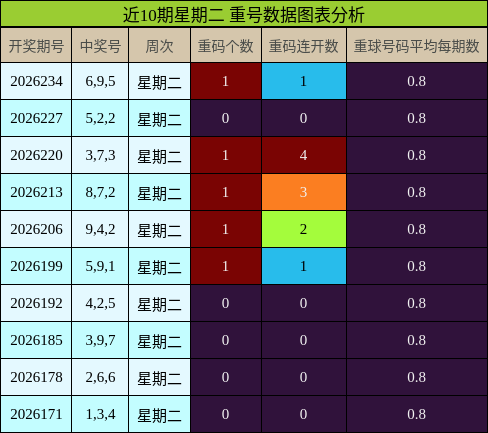Click the 0.8 average in row 2026171

point(417,414)
